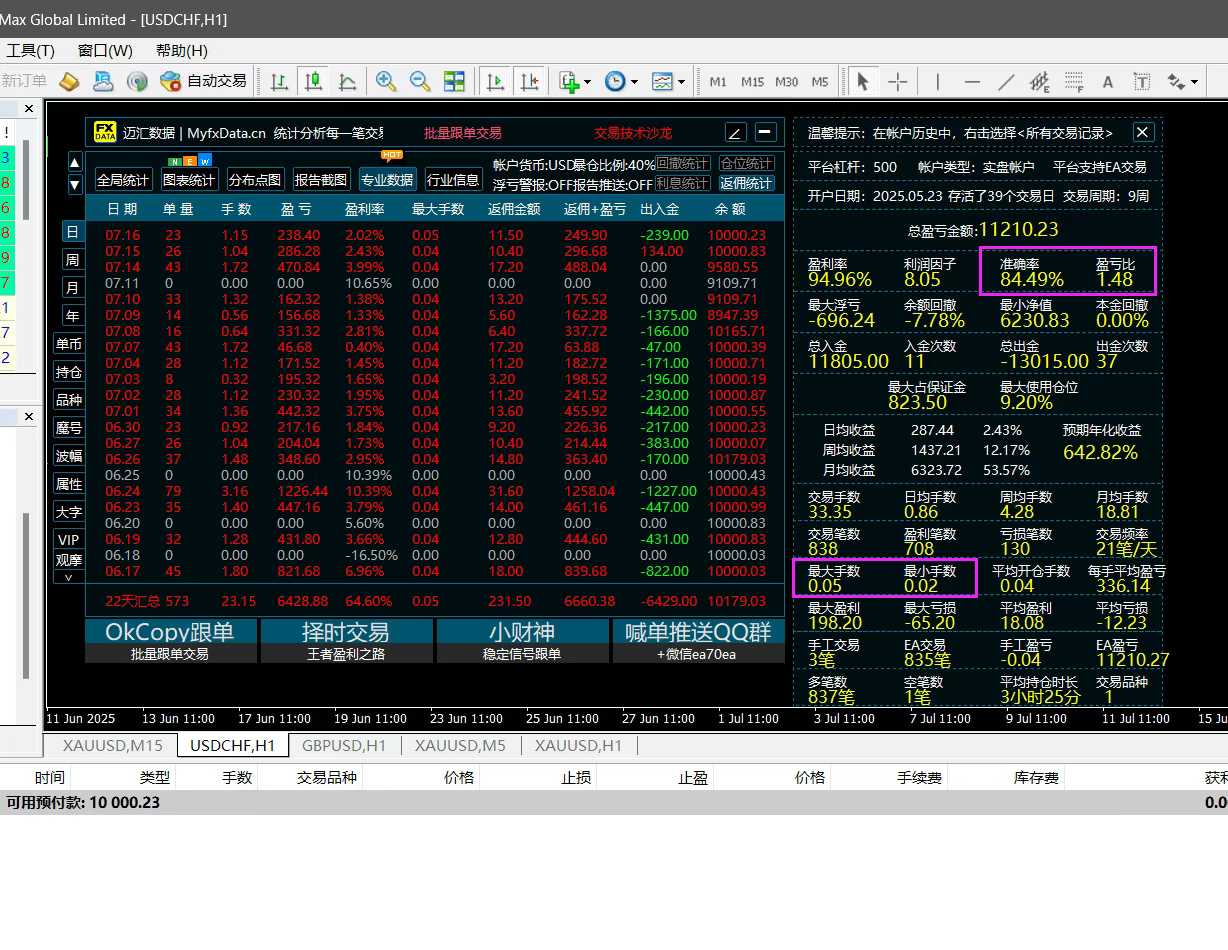1228x950 pixels.
Task: Expand the side tab list chevron
Action: pyautogui.click(x=69, y=578)
